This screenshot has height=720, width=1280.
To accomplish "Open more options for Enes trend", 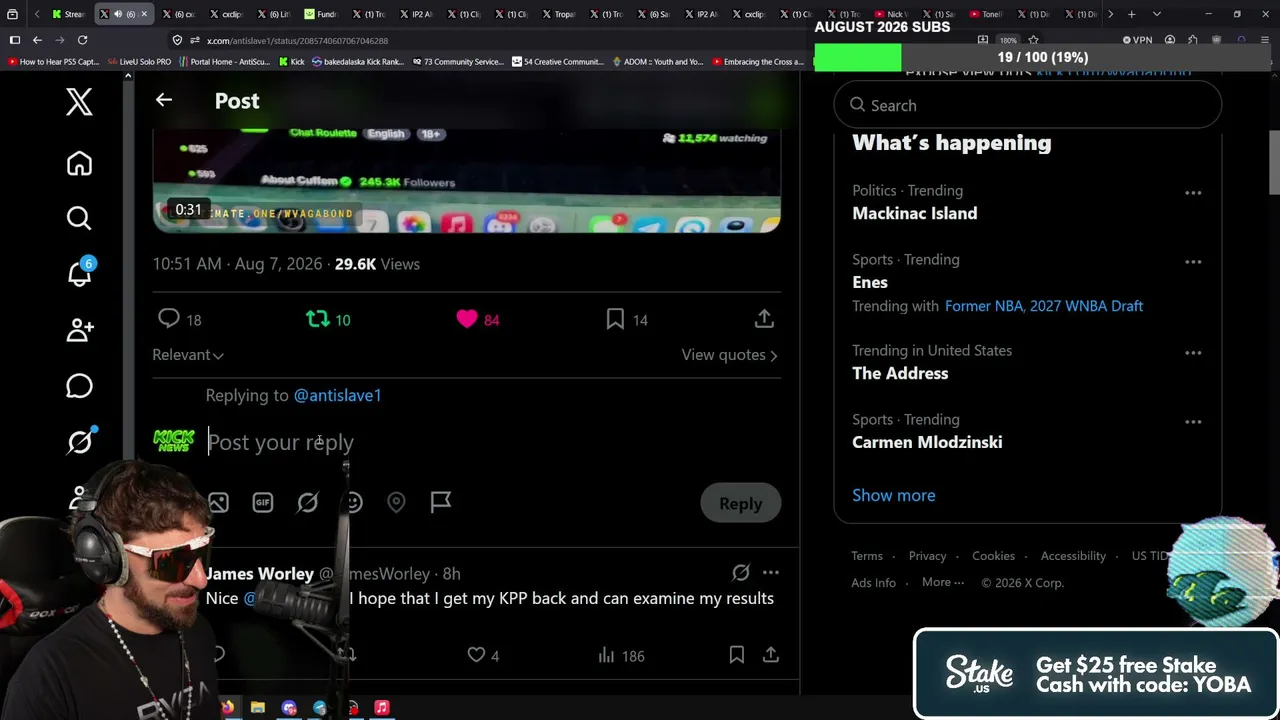I will pos(1193,261).
